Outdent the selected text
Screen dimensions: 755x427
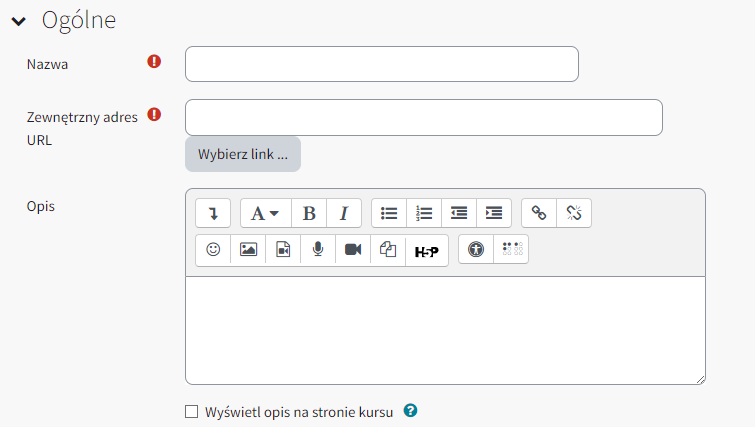click(x=459, y=213)
